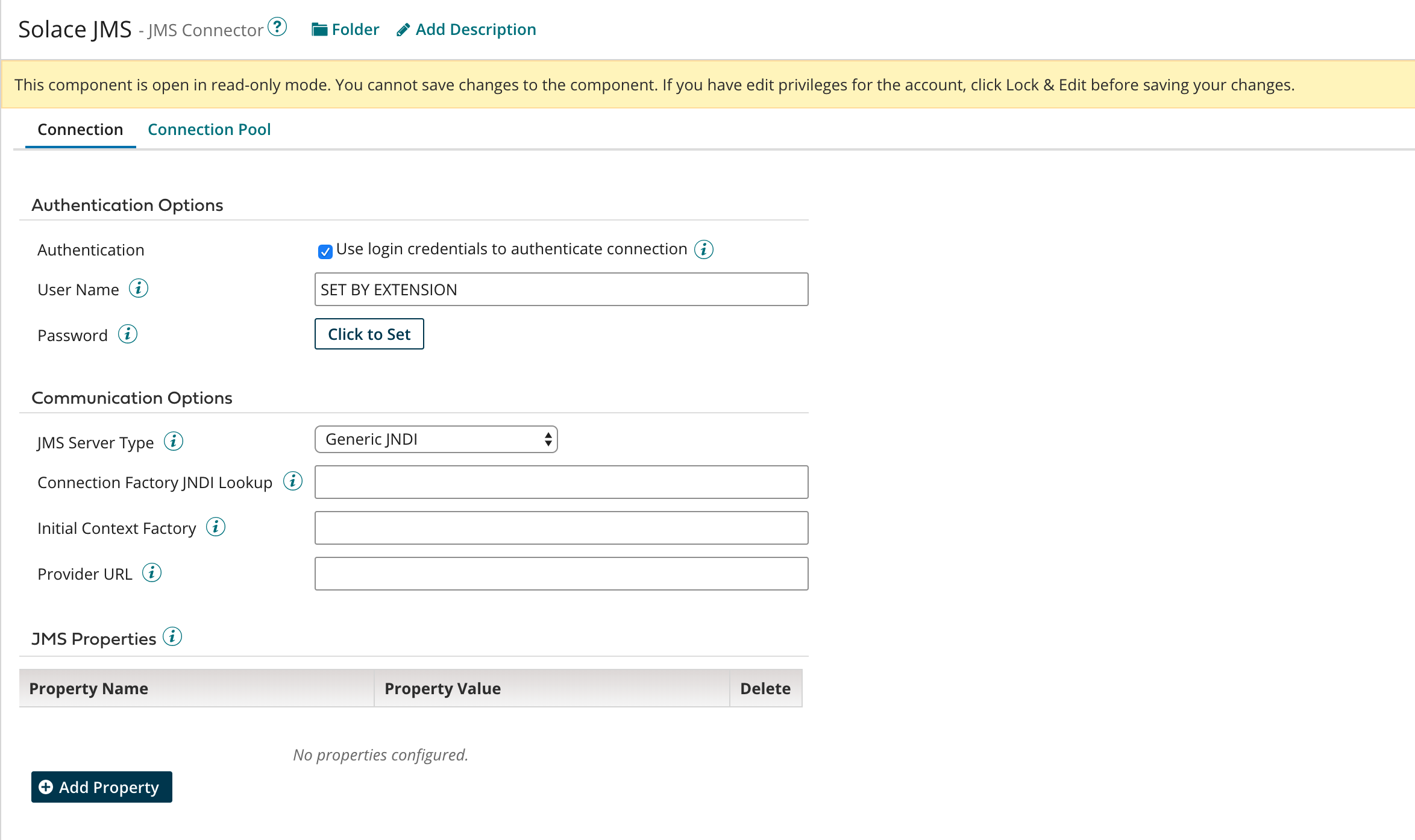
Task: Click the Folder icon link
Action: point(319,30)
